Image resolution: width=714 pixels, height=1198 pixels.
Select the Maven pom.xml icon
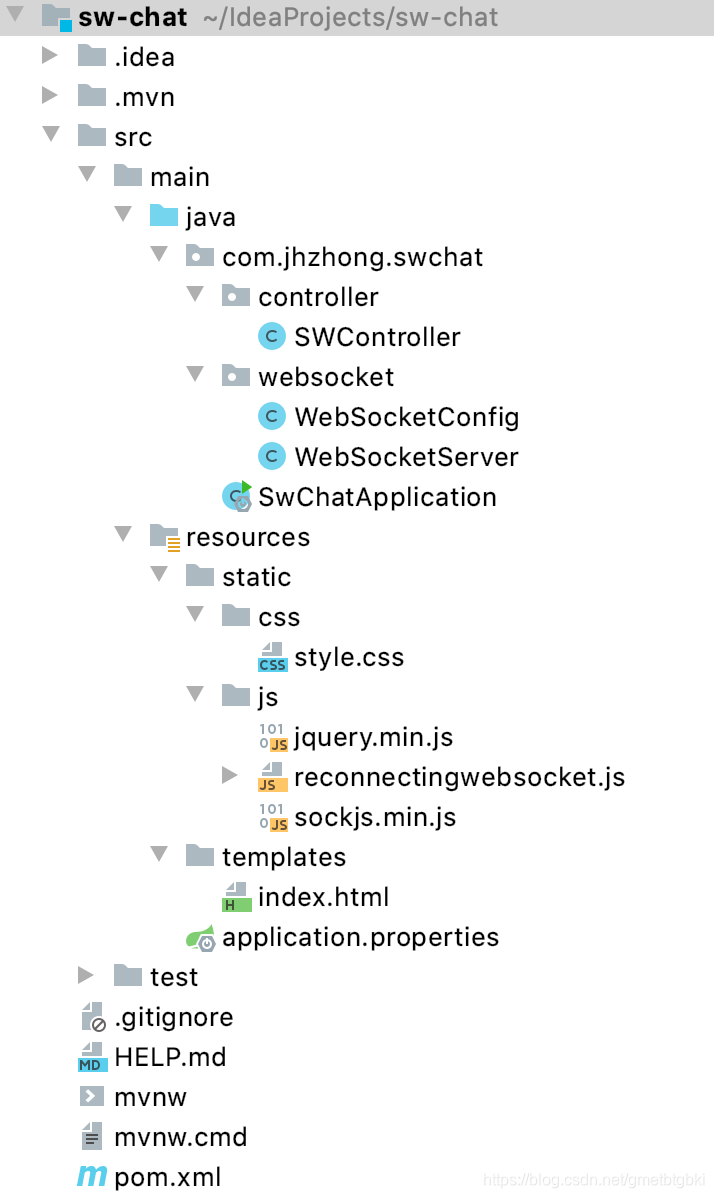pos(92,1177)
